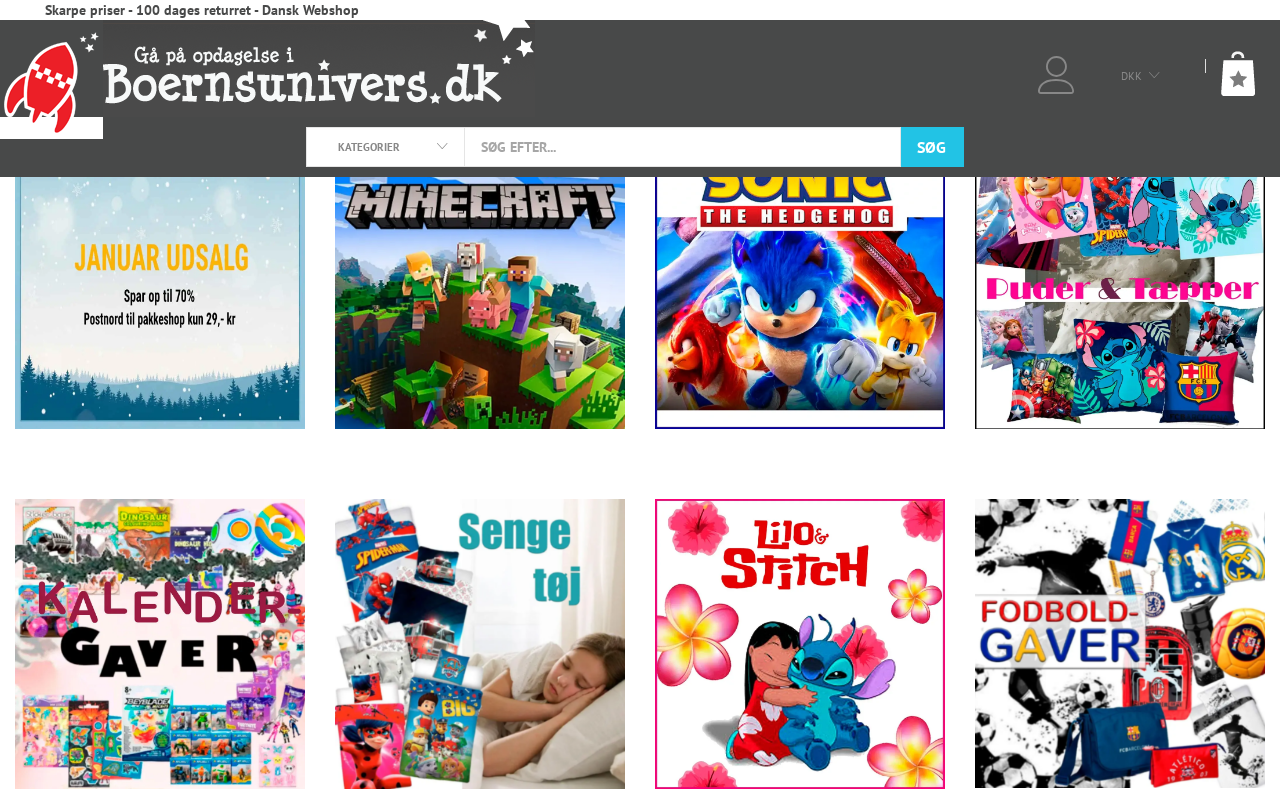The image size is (1280, 800).
Task: Click the Skarpe priser top banner text
Action: point(202,10)
